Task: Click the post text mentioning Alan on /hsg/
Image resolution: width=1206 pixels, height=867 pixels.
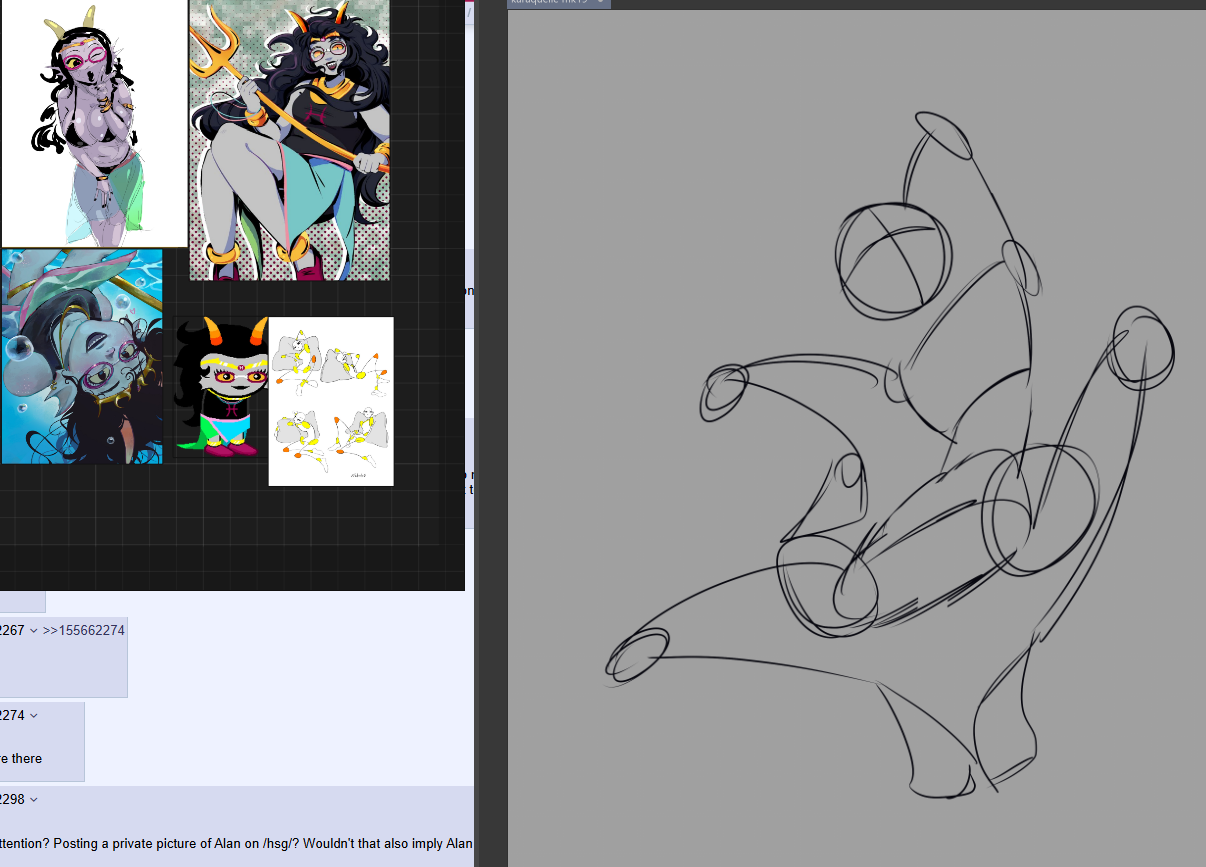Action: pyautogui.click(x=237, y=843)
